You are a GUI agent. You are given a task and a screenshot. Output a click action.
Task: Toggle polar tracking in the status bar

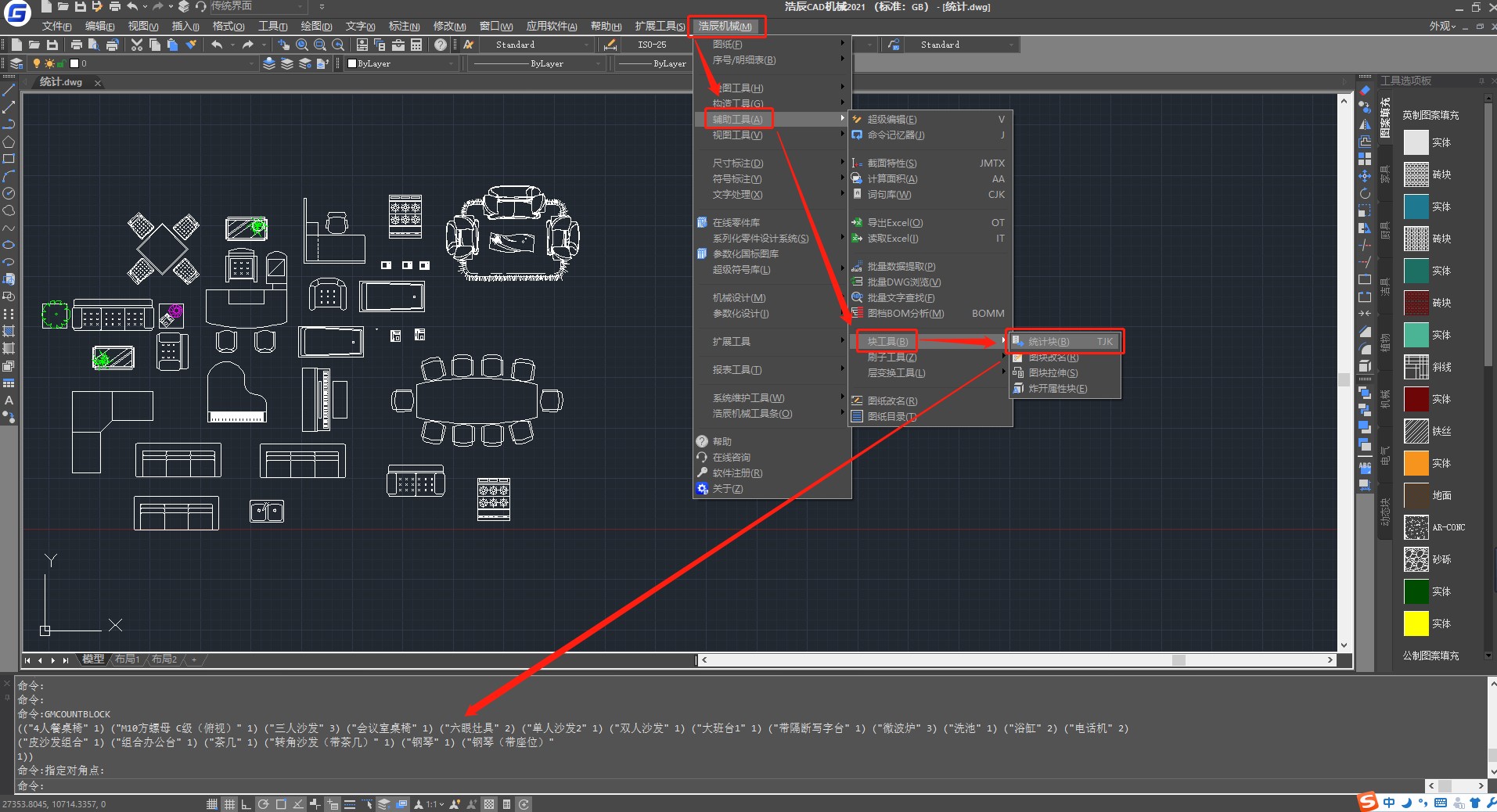coord(264,804)
